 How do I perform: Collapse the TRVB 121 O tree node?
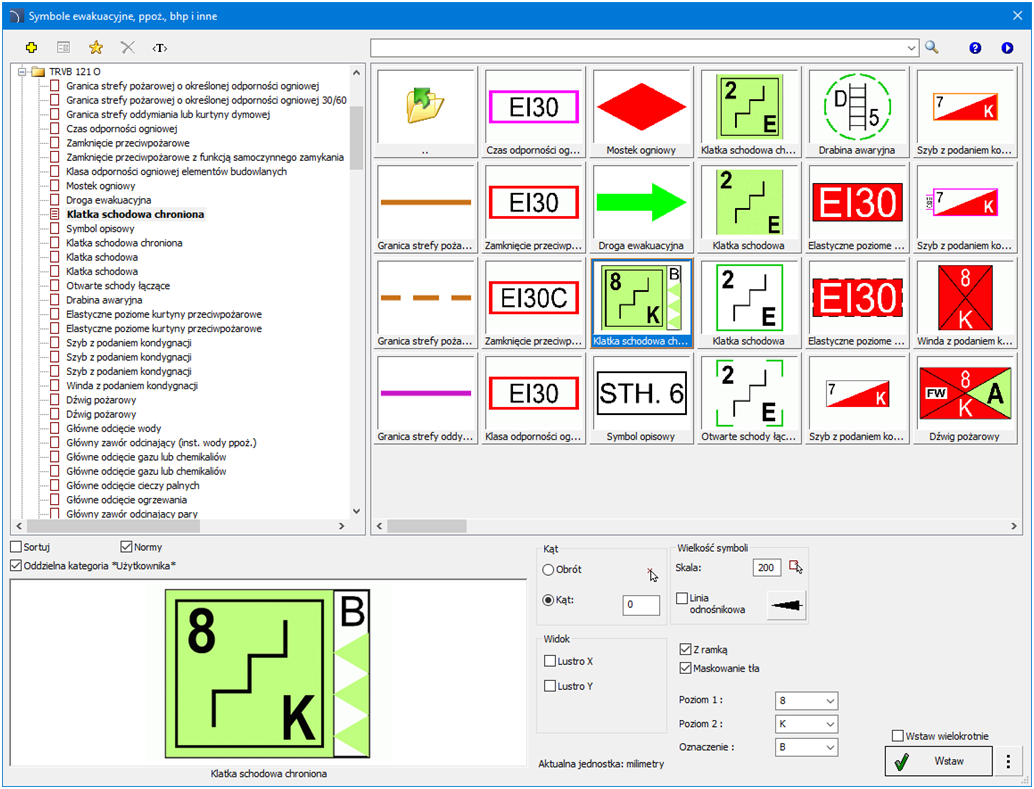[22, 72]
